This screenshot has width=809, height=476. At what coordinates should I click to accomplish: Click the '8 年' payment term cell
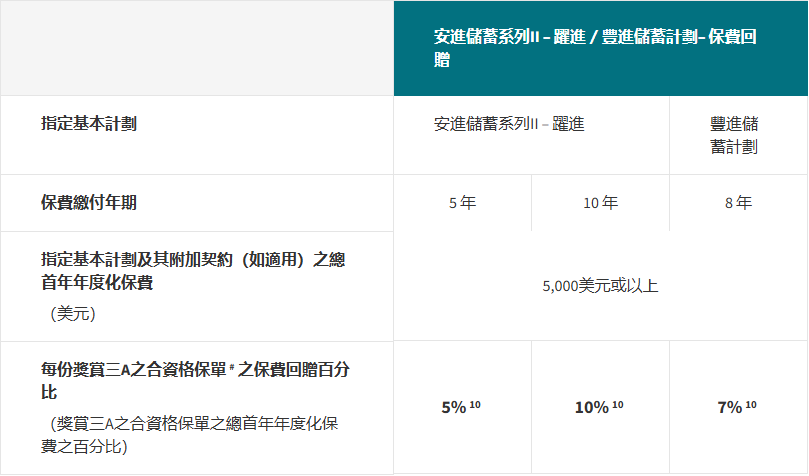pyautogui.click(x=738, y=203)
